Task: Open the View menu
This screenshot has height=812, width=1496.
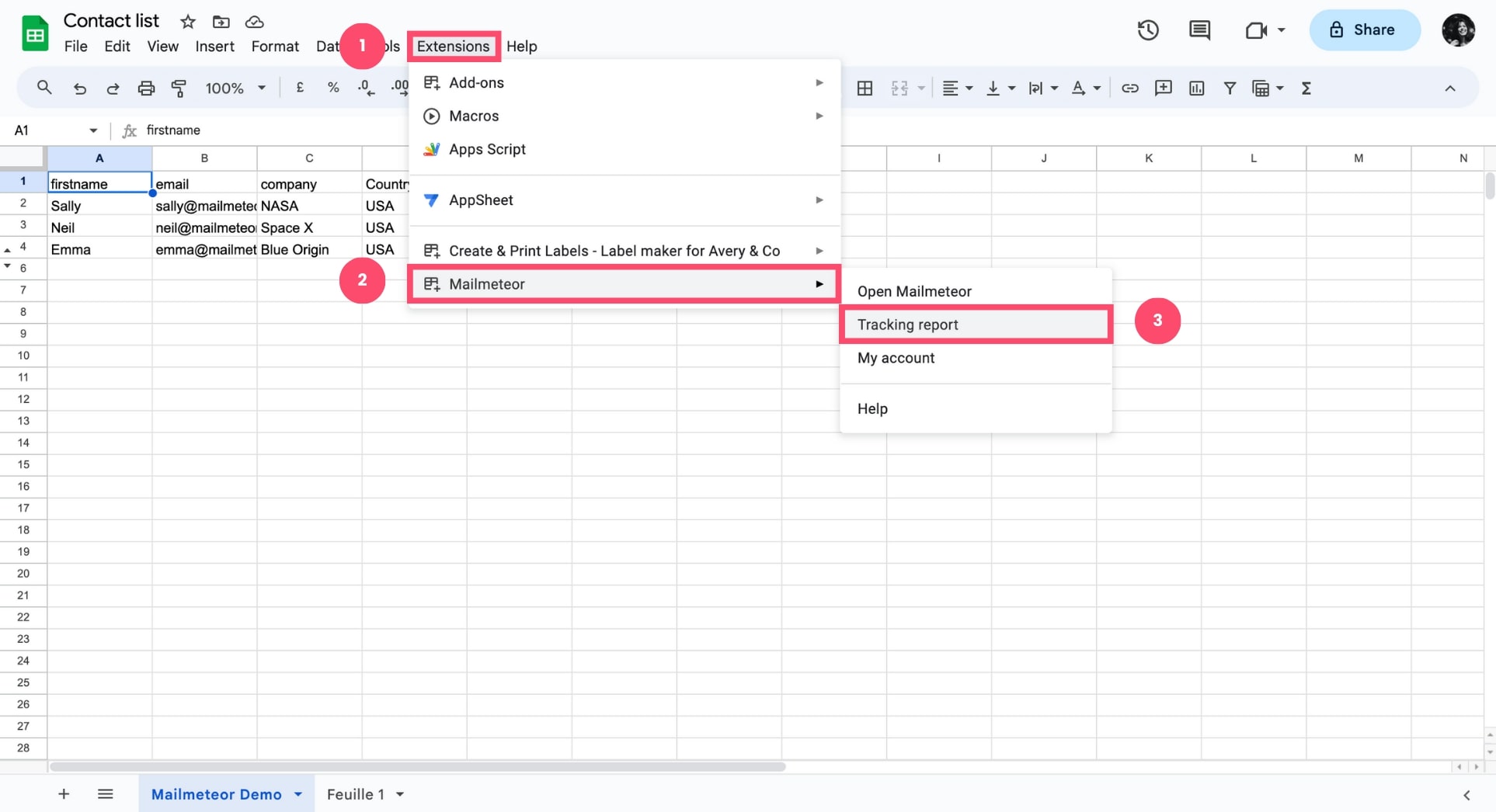Action: 163,47
